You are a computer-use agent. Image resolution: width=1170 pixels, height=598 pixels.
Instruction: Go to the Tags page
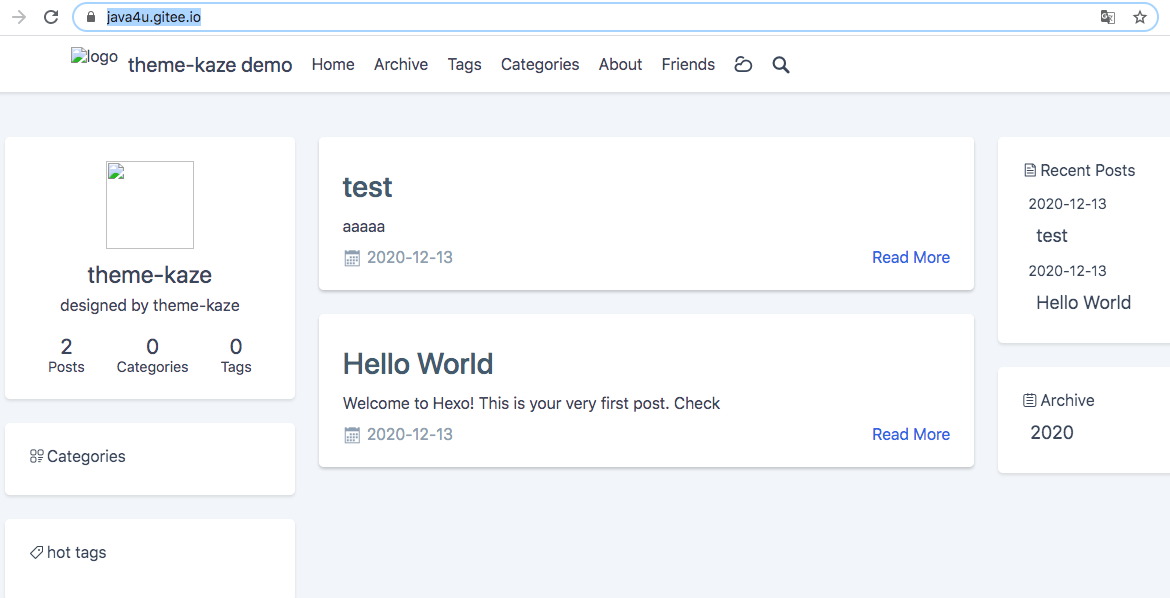[464, 65]
